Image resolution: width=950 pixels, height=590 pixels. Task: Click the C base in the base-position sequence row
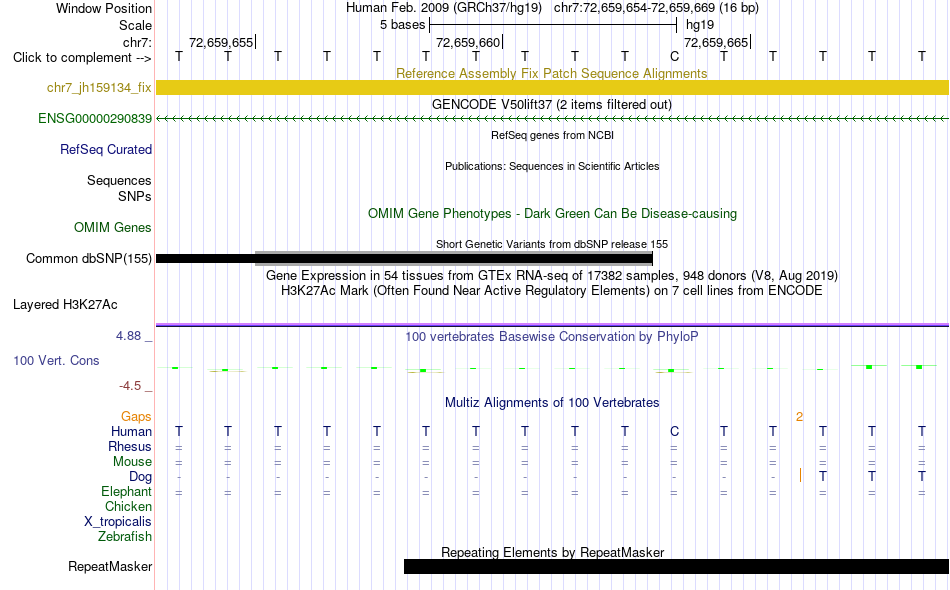tap(674, 56)
